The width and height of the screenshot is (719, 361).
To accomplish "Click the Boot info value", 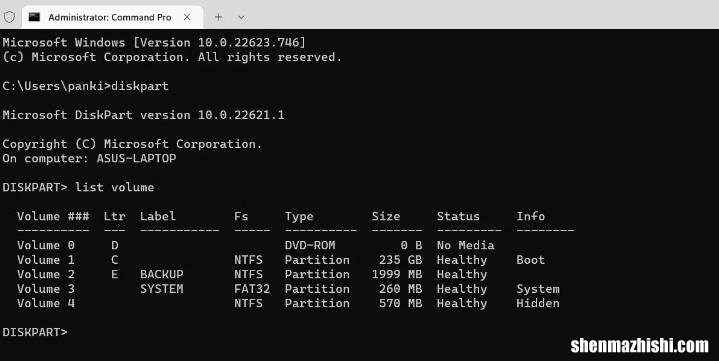I will [531, 260].
